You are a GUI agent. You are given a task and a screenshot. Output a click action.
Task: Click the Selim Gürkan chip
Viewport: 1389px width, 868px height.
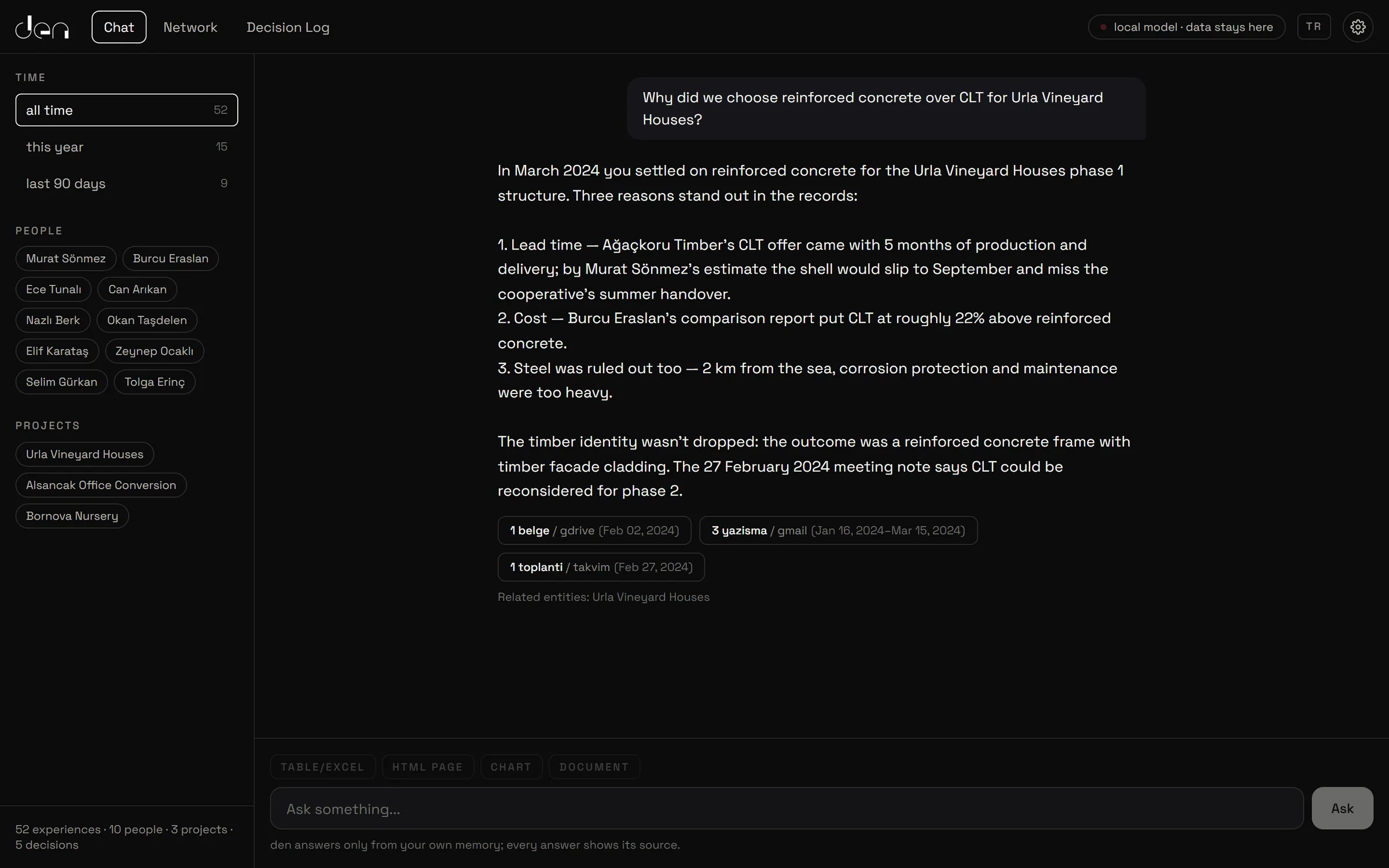click(x=61, y=382)
